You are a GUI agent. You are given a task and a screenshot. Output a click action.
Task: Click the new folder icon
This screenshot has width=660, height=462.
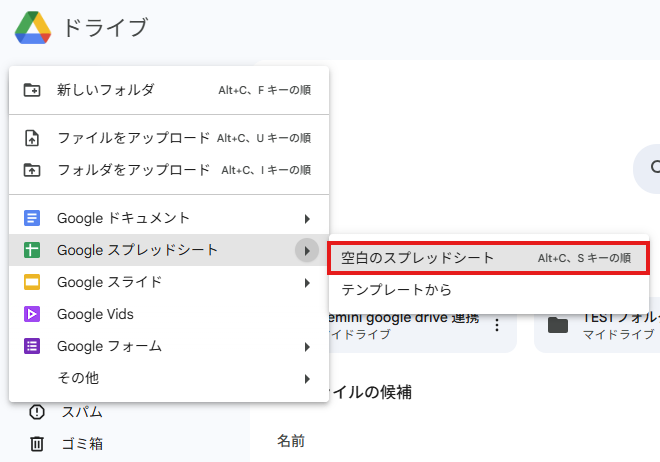[x=32, y=90]
